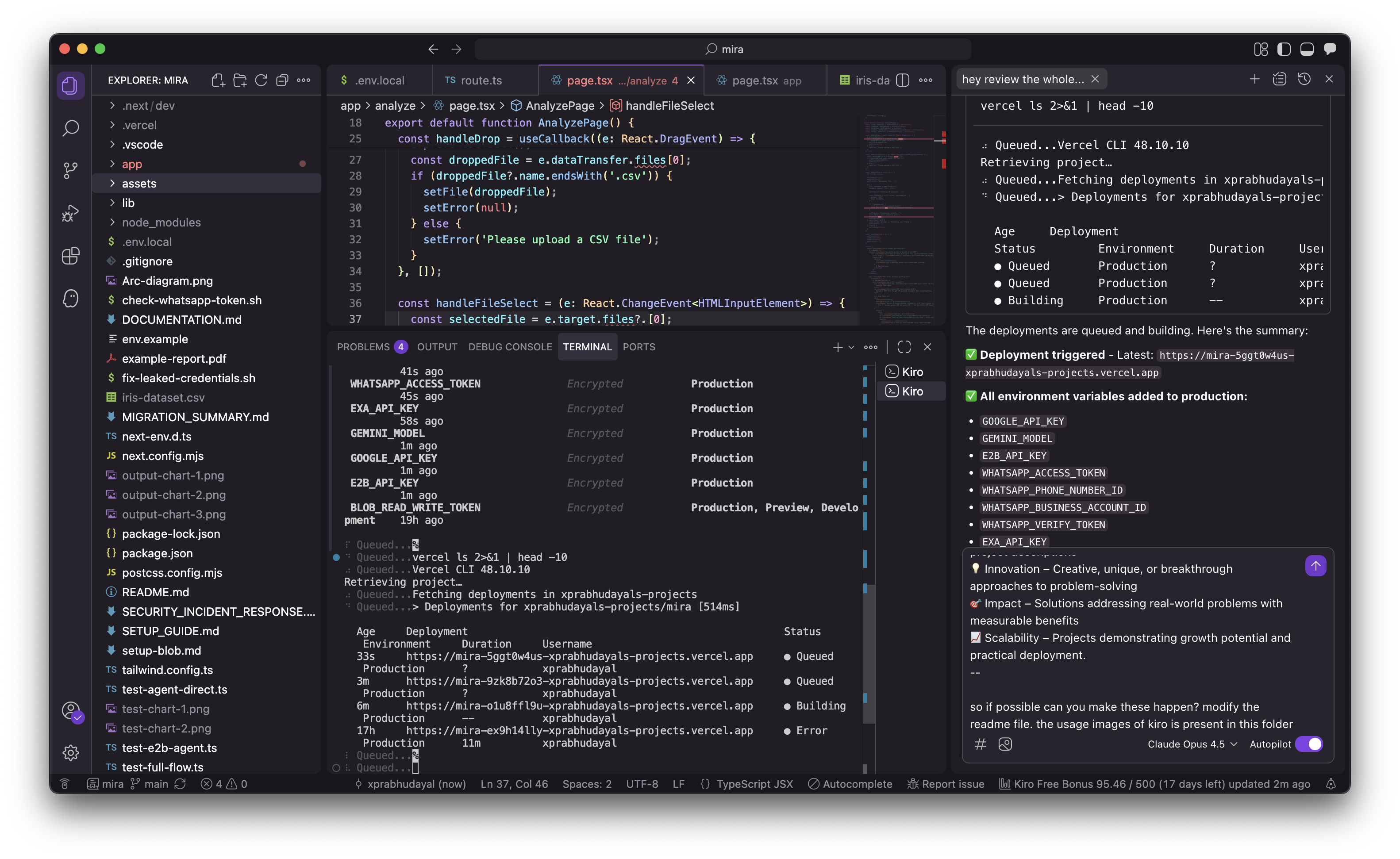Expand the lib folder
Image resolution: width=1400 pixels, height=859 pixels.
[x=128, y=203]
